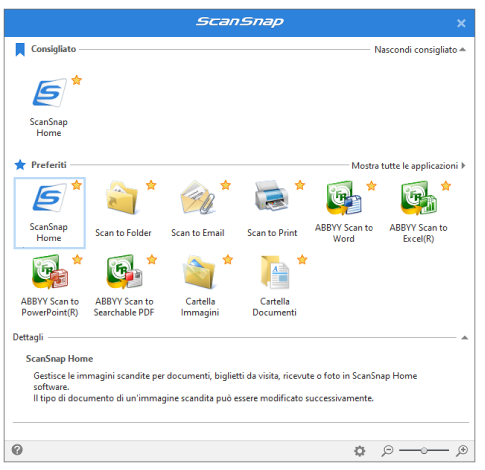Toggle favorite star on Cartella Documenti
This screenshot has height=470, width=485.
tap(302, 259)
